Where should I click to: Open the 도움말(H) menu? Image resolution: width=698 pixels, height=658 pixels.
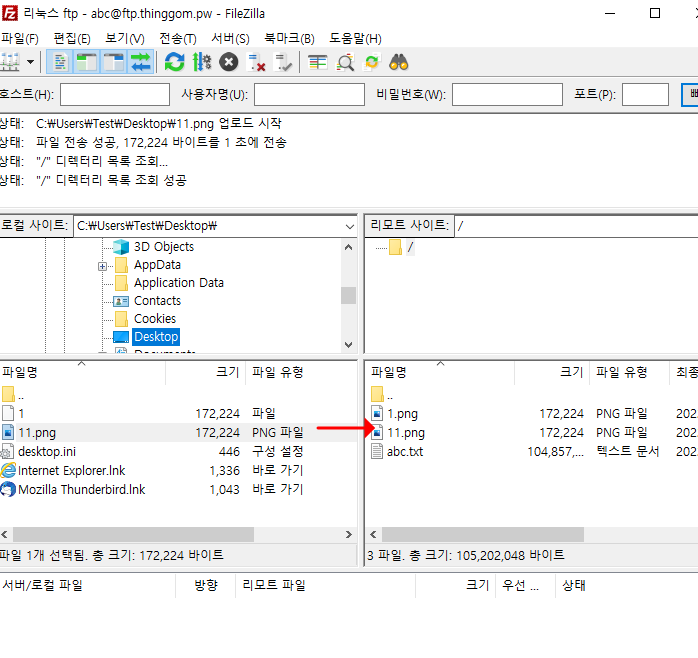click(355, 39)
